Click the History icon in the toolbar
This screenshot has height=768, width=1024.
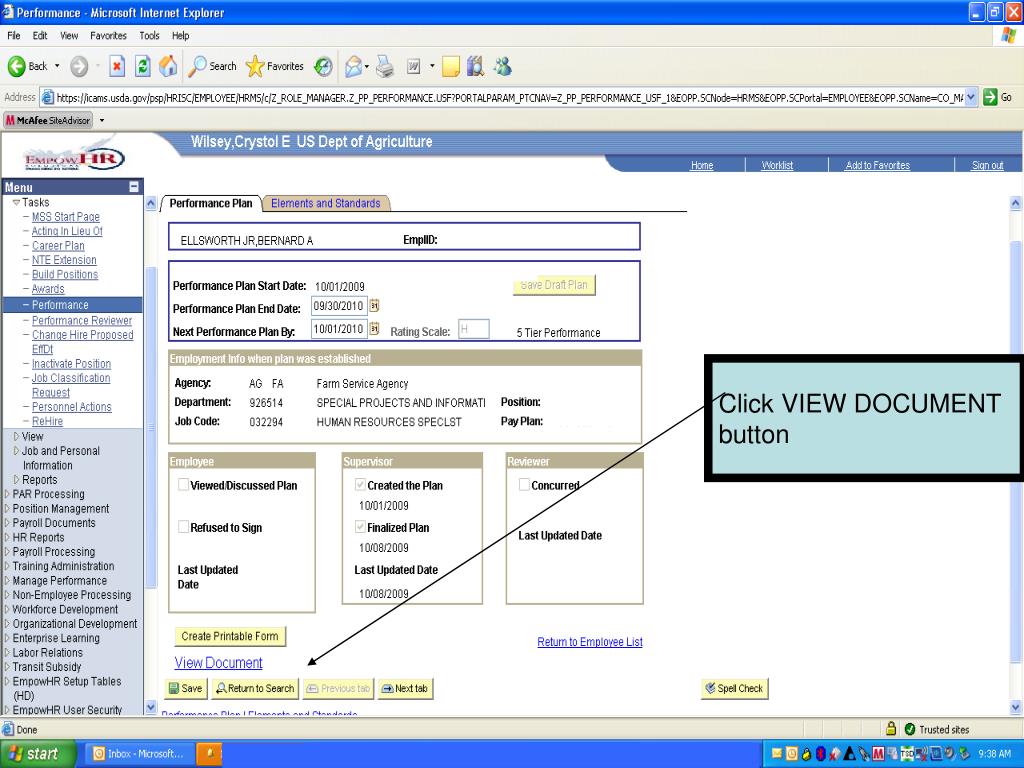tap(323, 66)
